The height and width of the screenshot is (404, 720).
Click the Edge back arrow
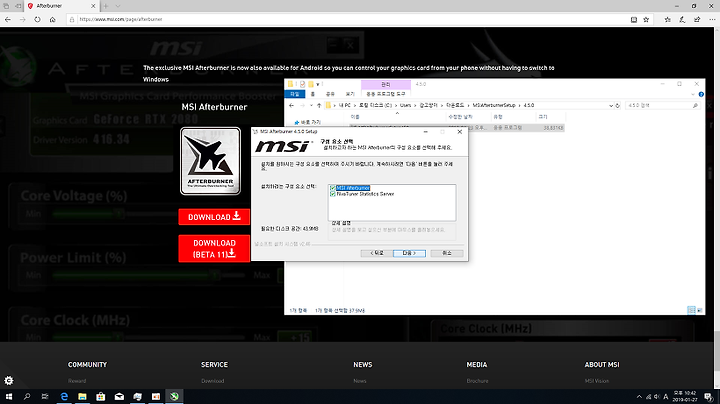click(8, 19)
